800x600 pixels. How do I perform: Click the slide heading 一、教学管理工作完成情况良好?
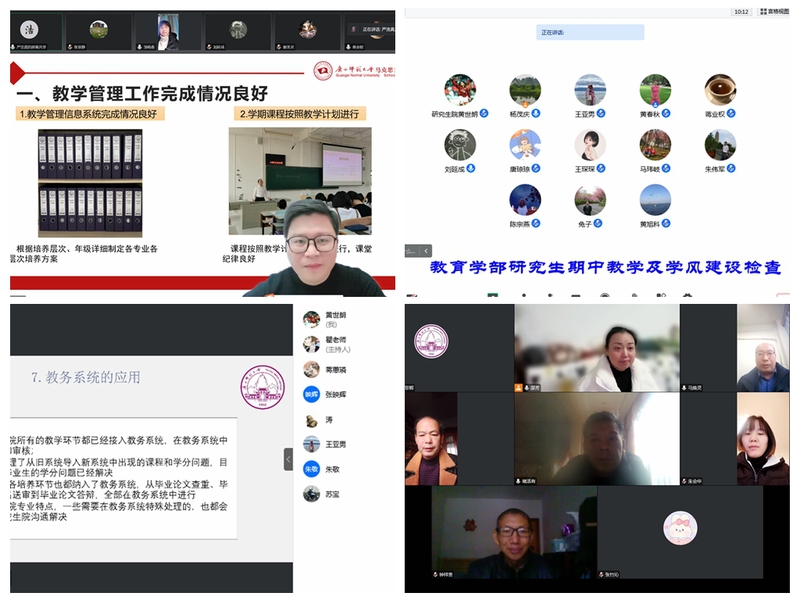pyautogui.click(x=142, y=93)
